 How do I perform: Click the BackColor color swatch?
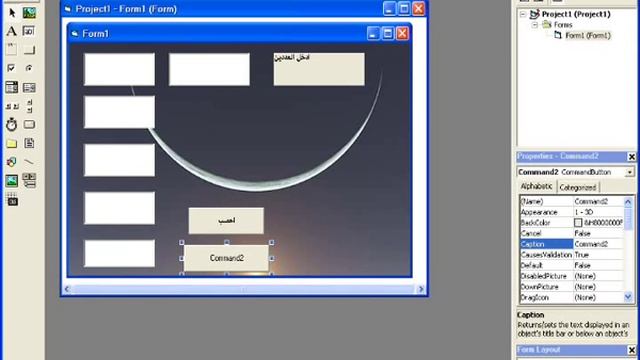tap(578, 223)
